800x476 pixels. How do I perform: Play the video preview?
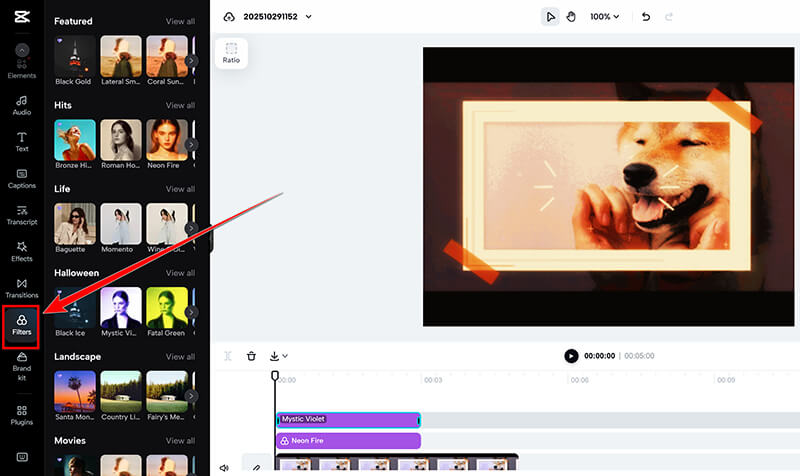[x=571, y=356]
